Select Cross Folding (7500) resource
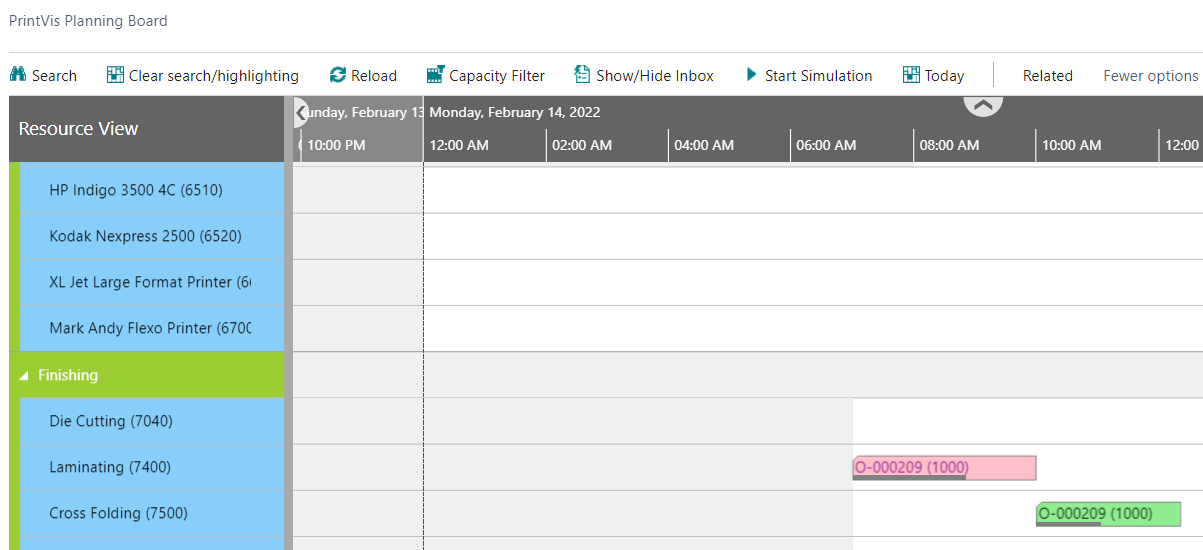The height and width of the screenshot is (550, 1203). pyautogui.click(x=151, y=513)
